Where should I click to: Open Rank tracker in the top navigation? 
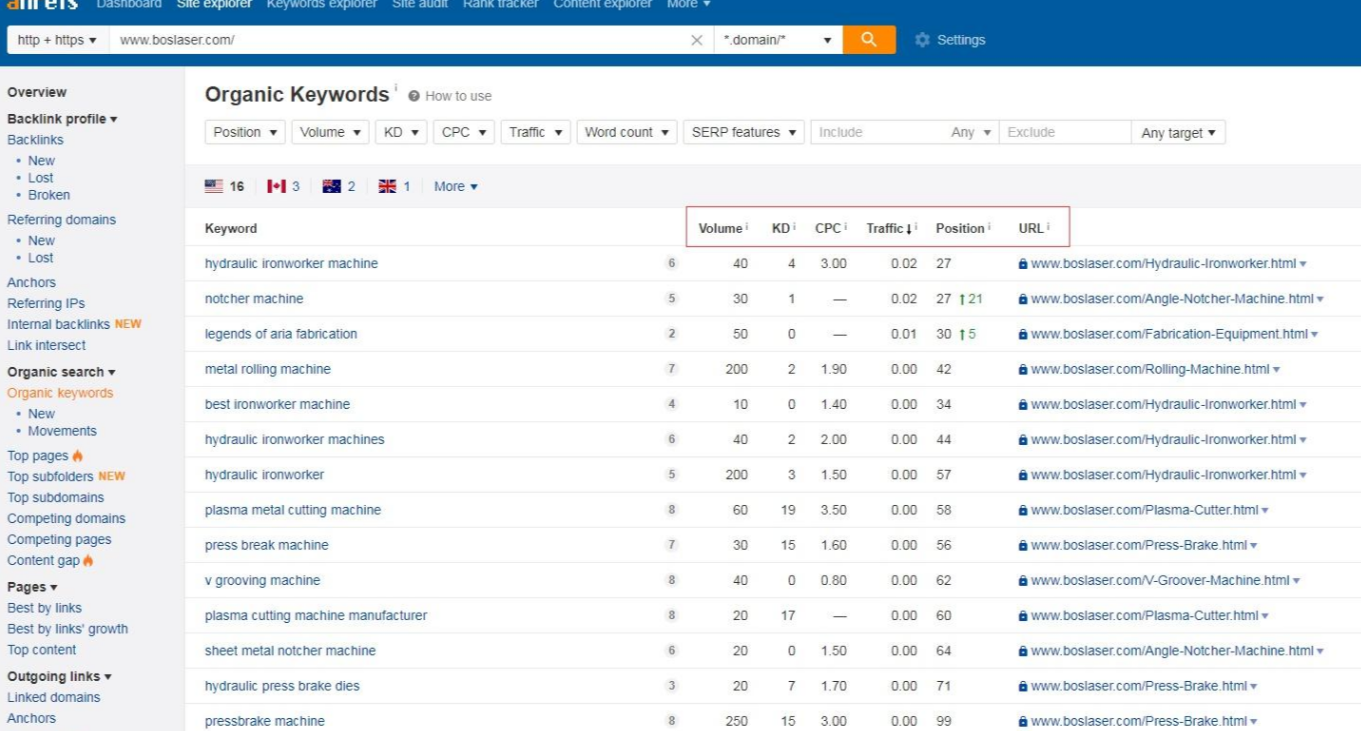[x=500, y=4]
